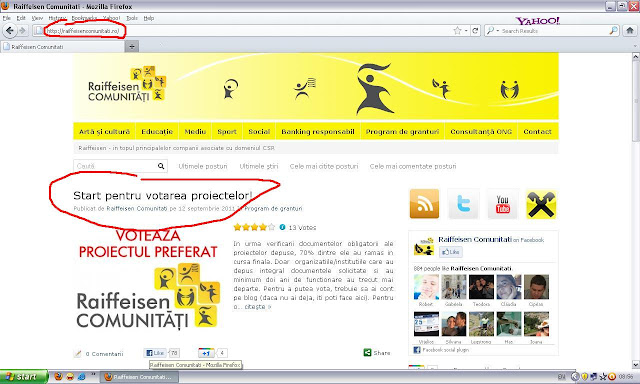Click the Raiffeisen Comunitati header logo

pos(127,84)
